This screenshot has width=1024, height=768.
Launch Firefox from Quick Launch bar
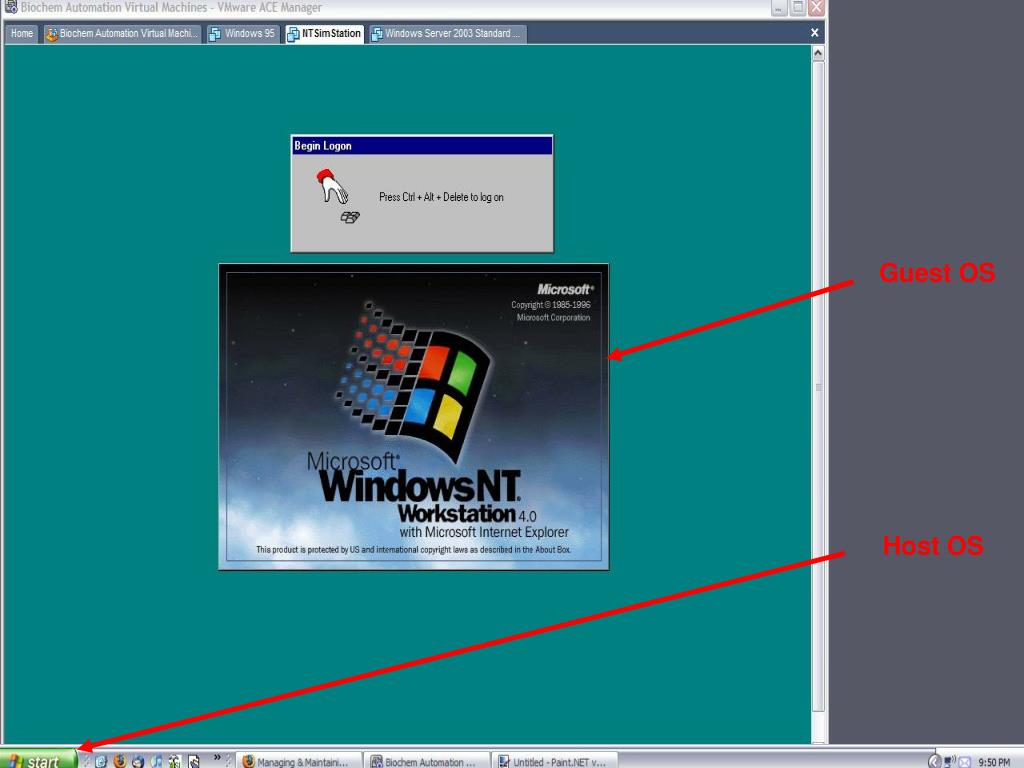coord(120,761)
